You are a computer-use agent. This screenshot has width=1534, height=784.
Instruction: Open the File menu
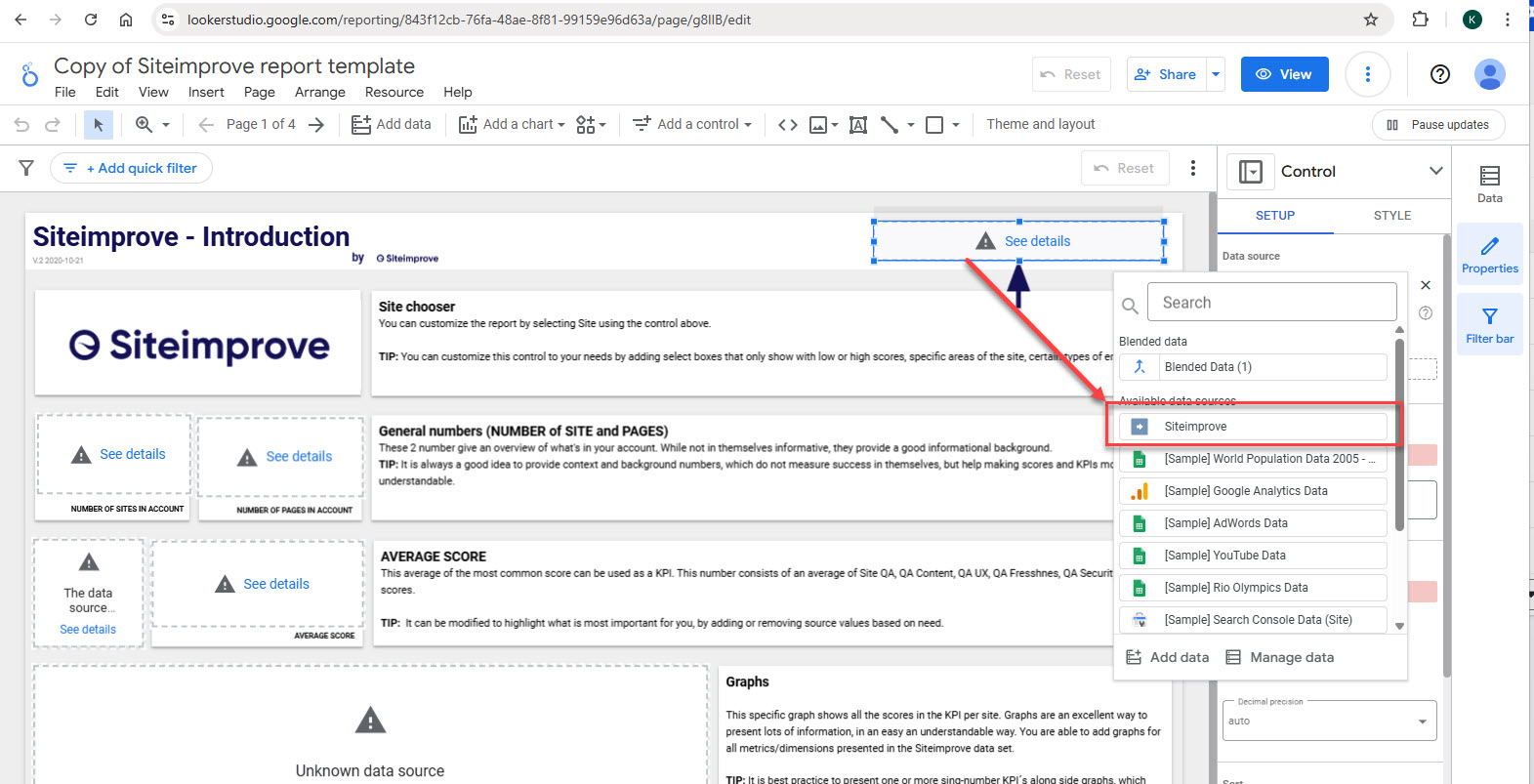(65, 92)
